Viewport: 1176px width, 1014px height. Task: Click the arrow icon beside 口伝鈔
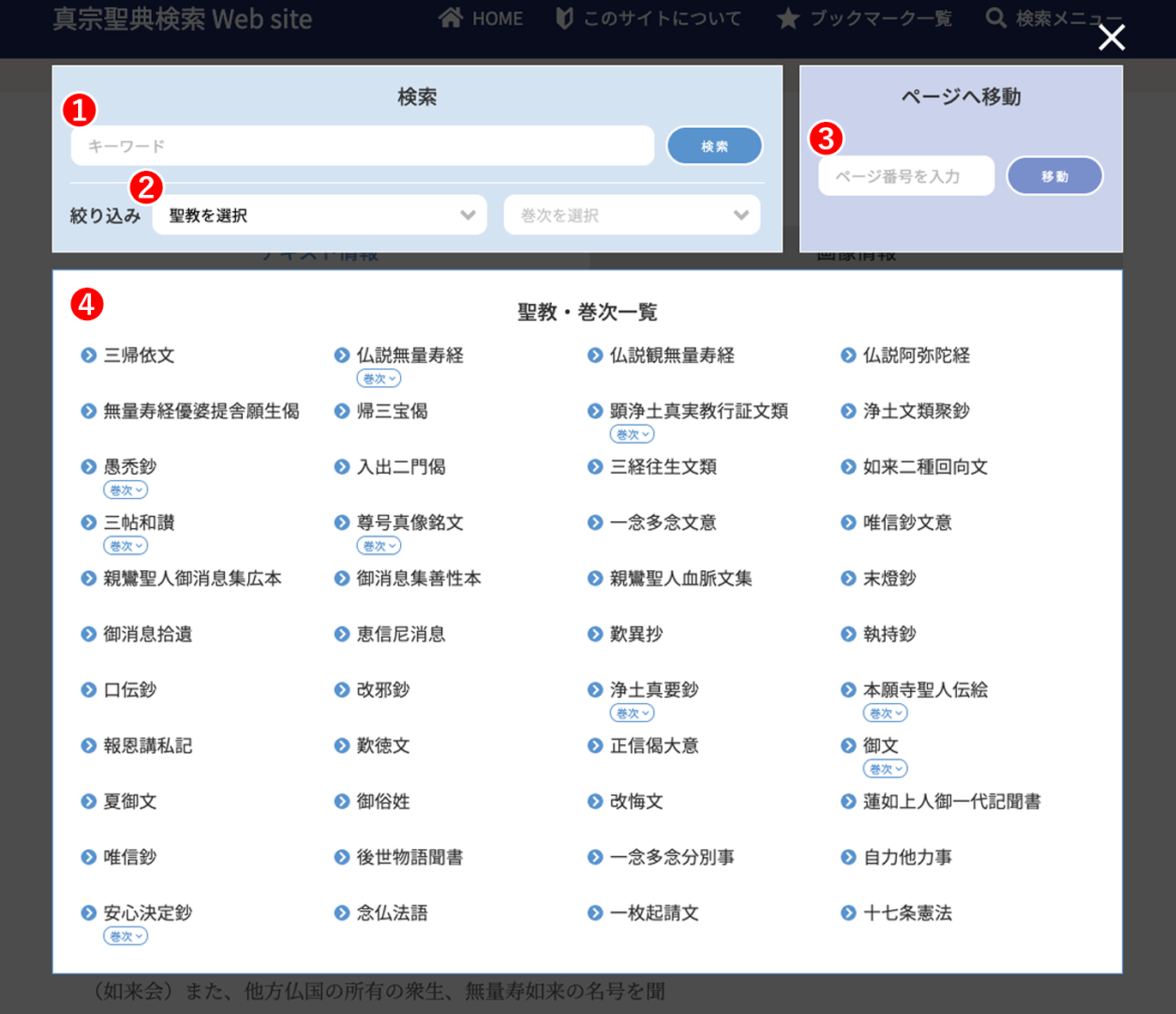tap(88, 690)
